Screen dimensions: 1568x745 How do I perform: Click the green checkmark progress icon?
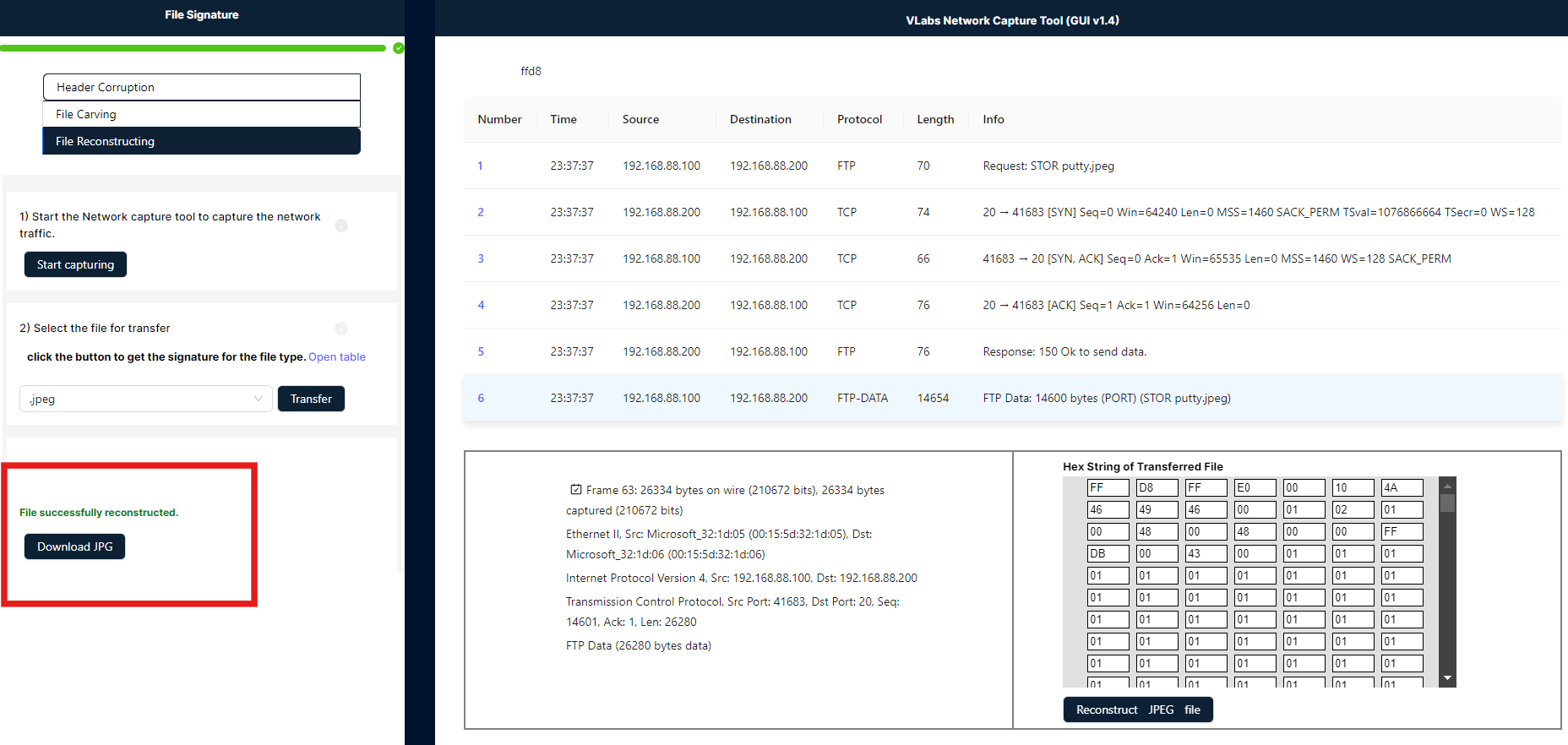click(x=398, y=48)
